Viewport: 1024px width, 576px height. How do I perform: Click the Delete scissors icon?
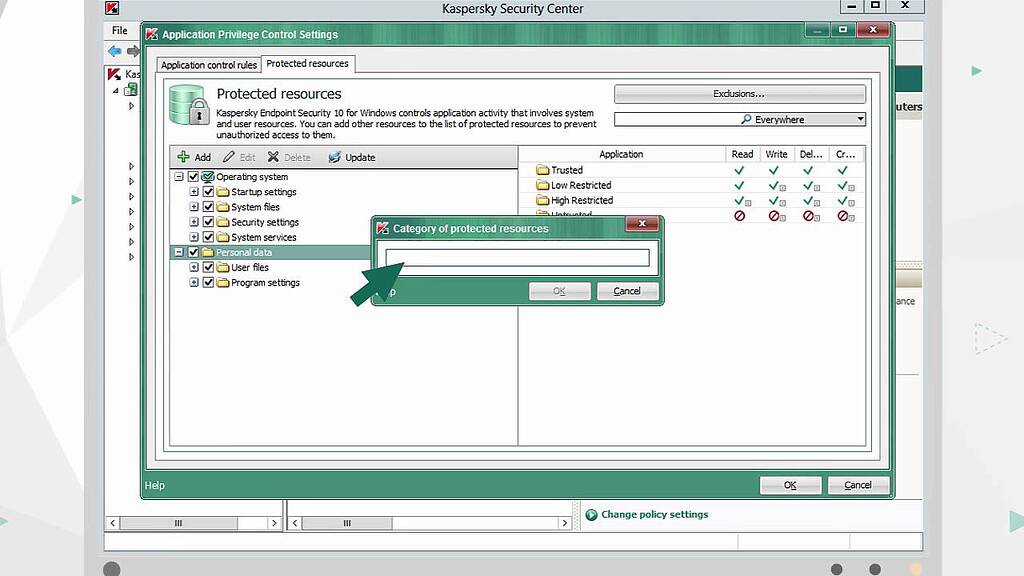pos(275,157)
